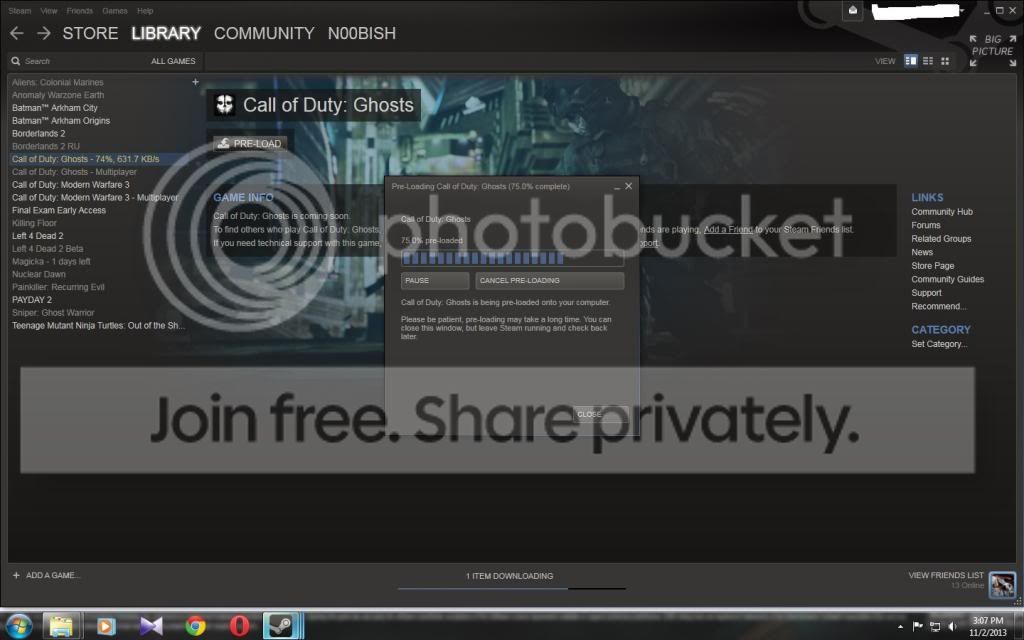Open the Steam menu

click(20, 10)
